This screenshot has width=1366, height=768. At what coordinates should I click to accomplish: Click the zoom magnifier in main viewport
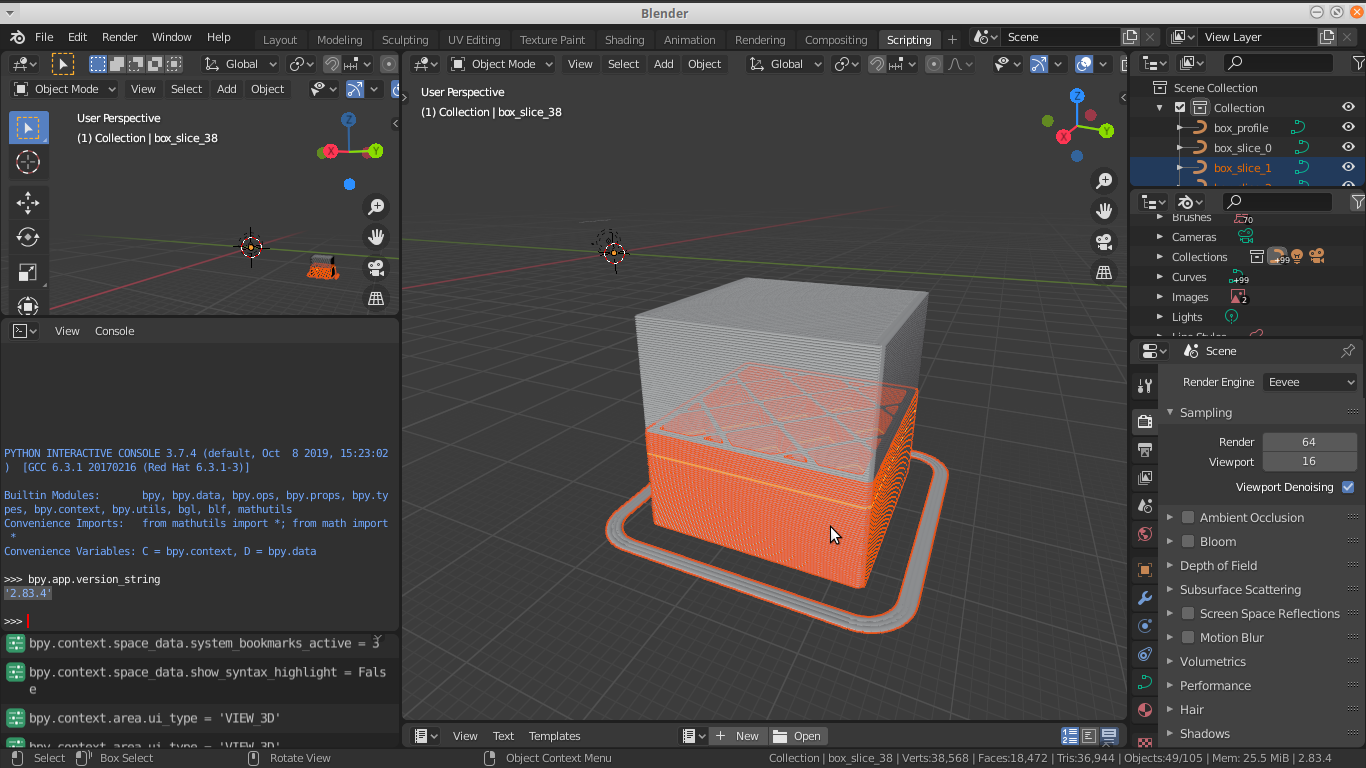click(1104, 181)
